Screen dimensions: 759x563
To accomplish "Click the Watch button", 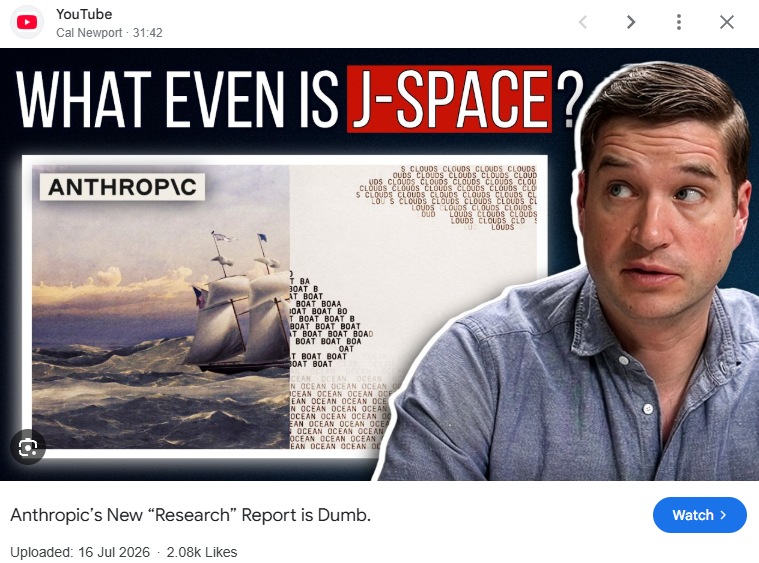I will 699,515.
